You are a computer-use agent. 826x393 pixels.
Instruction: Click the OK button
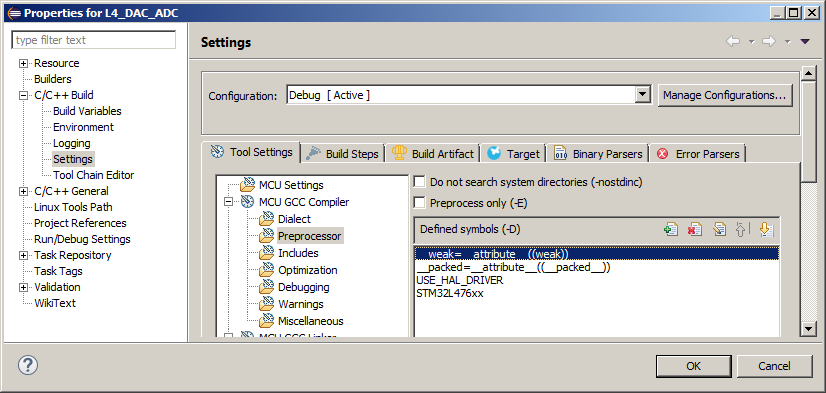(693, 366)
